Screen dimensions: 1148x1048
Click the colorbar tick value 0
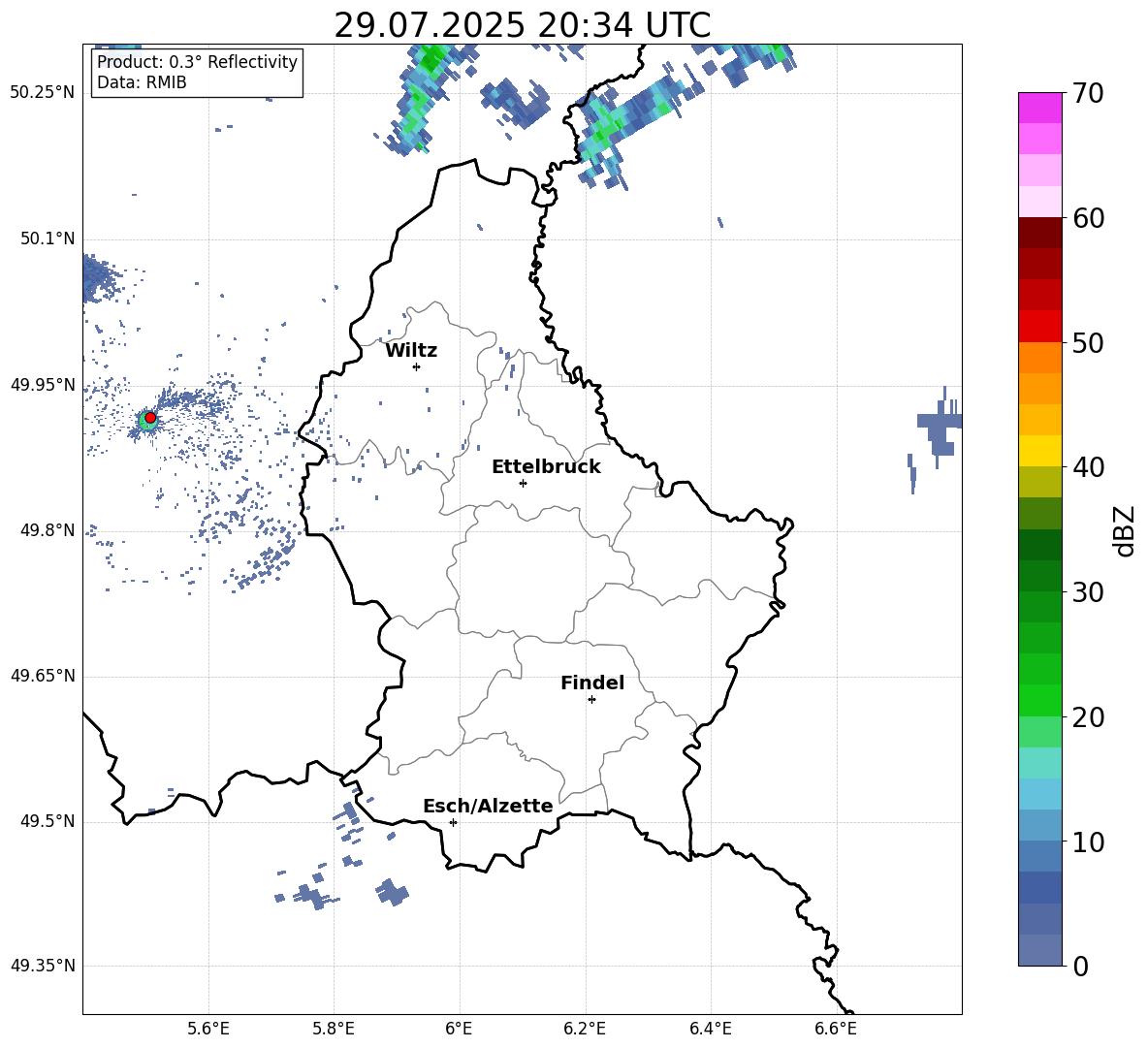(1080, 967)
